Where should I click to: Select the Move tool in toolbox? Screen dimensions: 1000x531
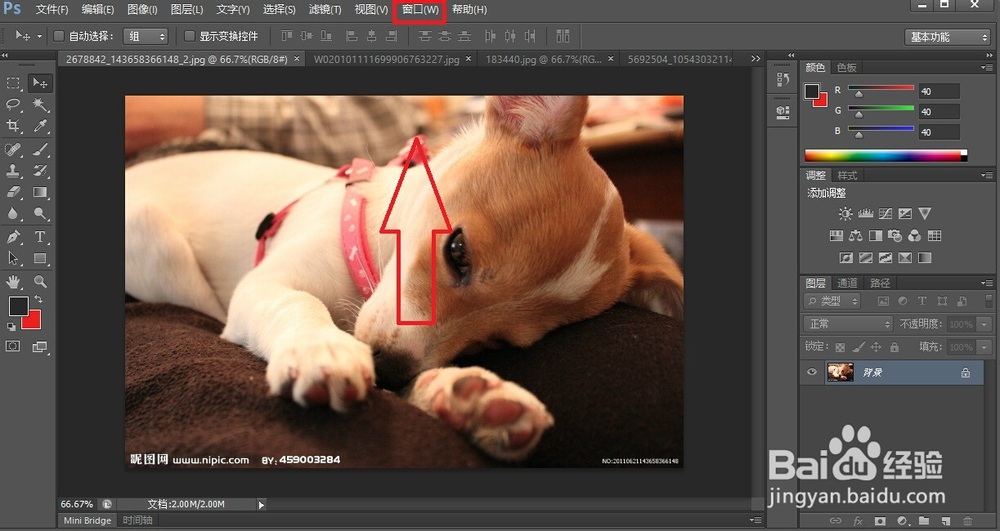40,84
